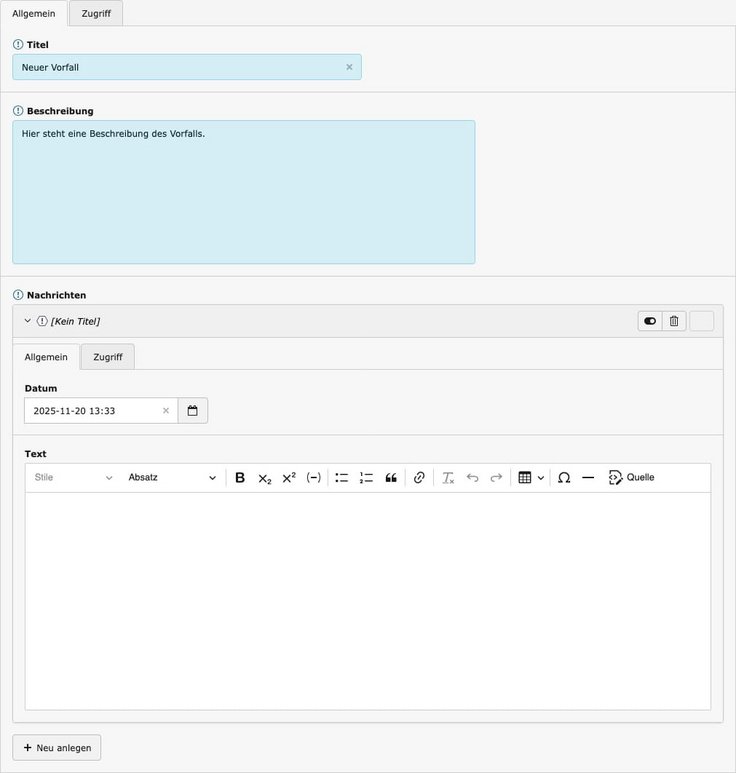736x773 pixels.
Task: Open the Stile dropdown
Action: click(x=73, y=478)
